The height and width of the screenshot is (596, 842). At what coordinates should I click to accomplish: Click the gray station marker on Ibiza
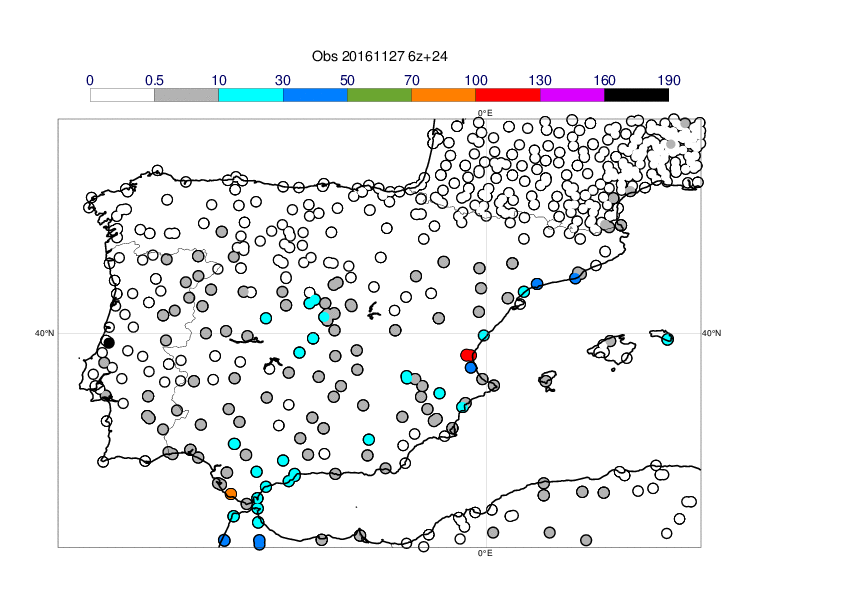[x=546, y=381]
